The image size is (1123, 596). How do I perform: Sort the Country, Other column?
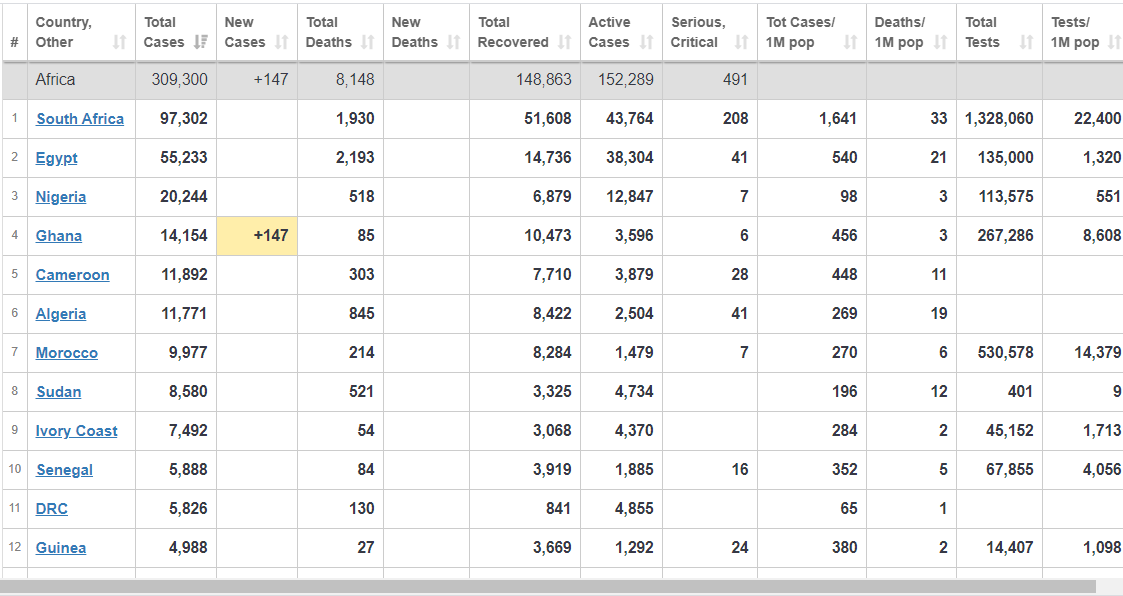tap(120, 42)
